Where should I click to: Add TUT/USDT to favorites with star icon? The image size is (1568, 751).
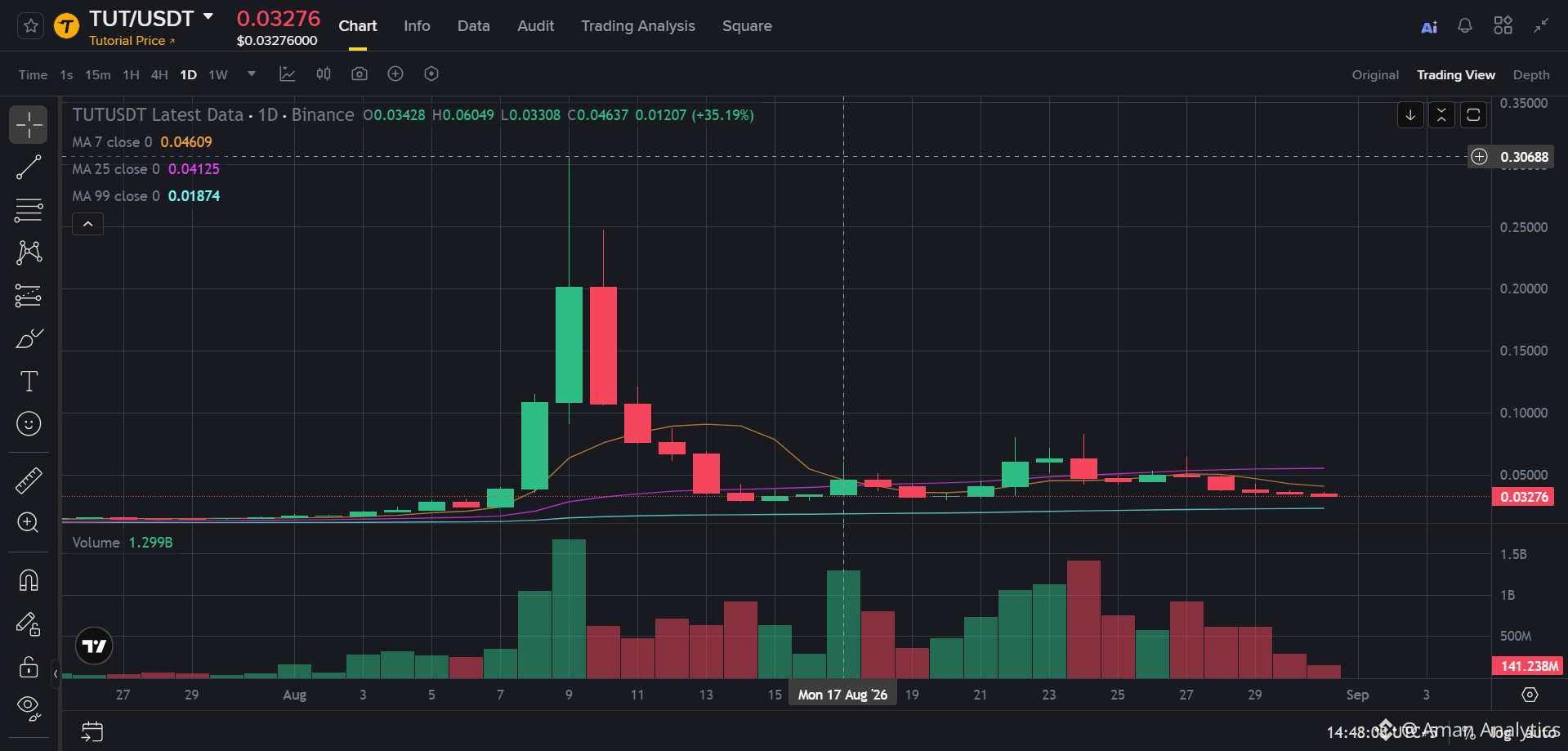pyautogui.click(x=31, y=26)
